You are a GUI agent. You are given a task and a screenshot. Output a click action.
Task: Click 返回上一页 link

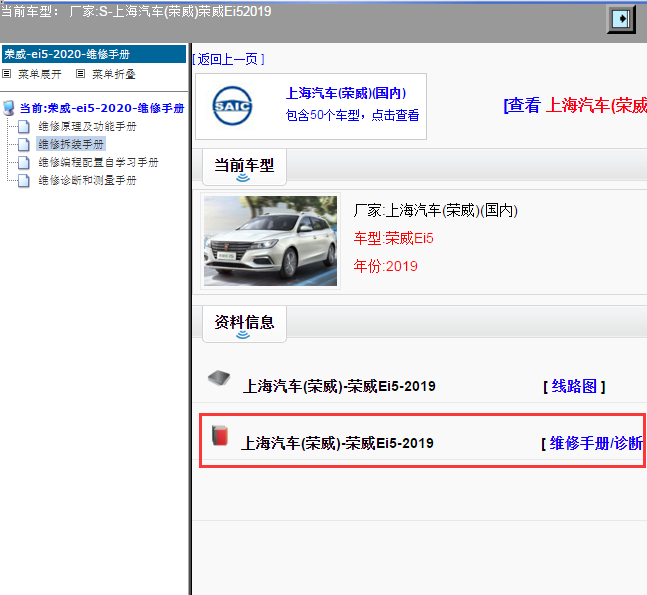pyautogui.click(x=228, y=59)
